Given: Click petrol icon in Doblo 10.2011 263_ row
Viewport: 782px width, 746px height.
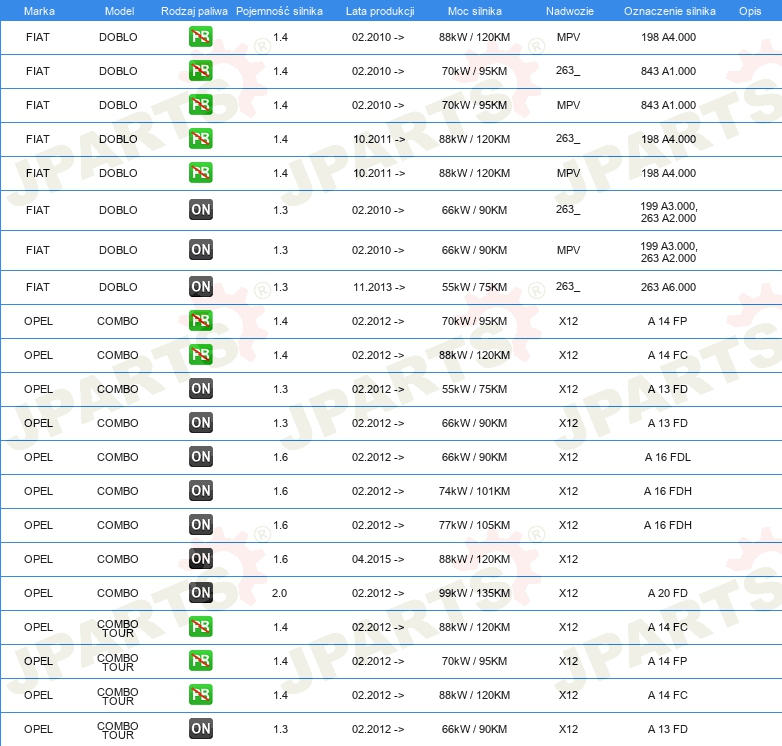Looking at the screenshot, I should point(200,139).
